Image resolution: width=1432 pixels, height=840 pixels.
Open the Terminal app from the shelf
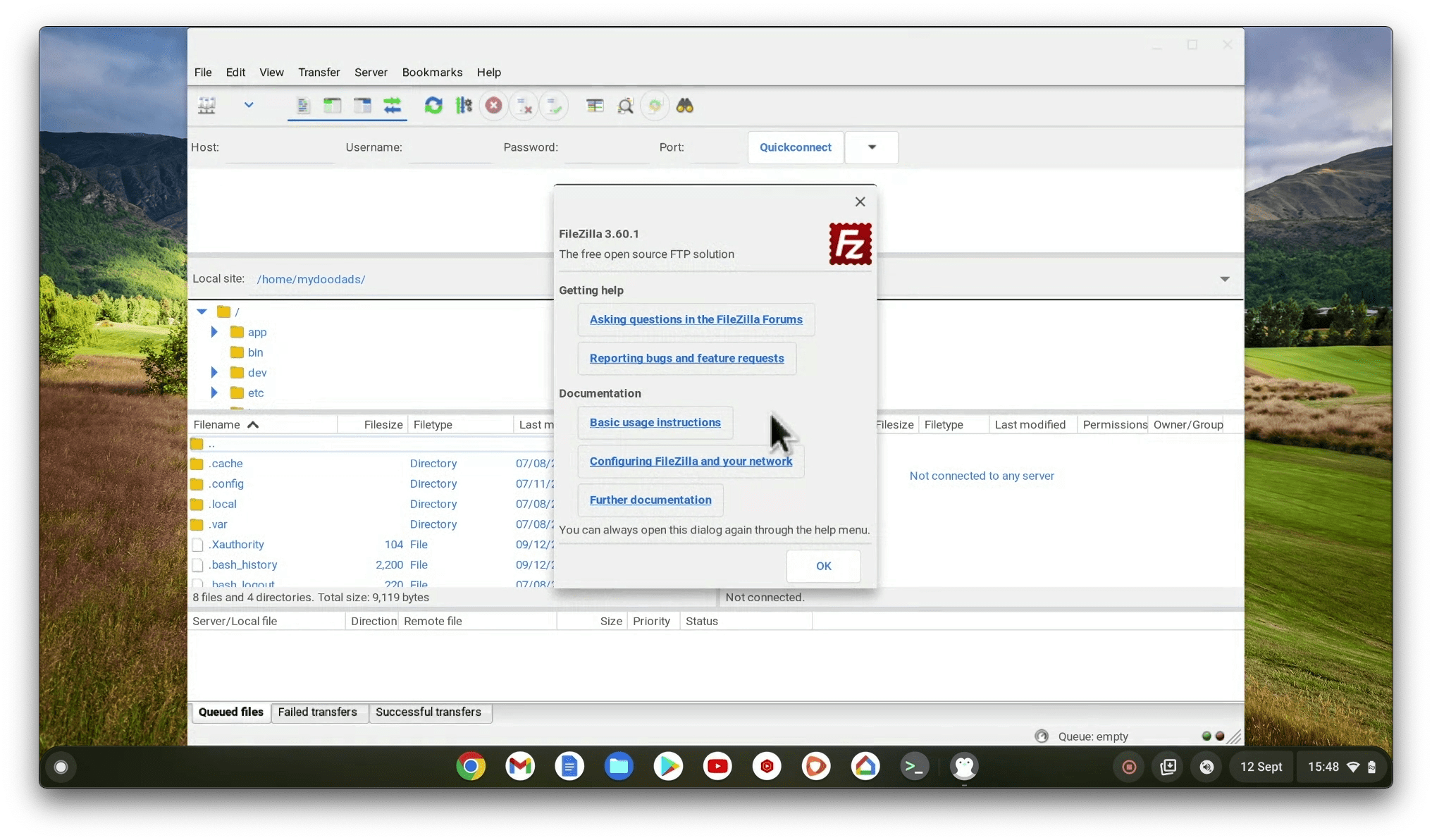tap(915, 767)
